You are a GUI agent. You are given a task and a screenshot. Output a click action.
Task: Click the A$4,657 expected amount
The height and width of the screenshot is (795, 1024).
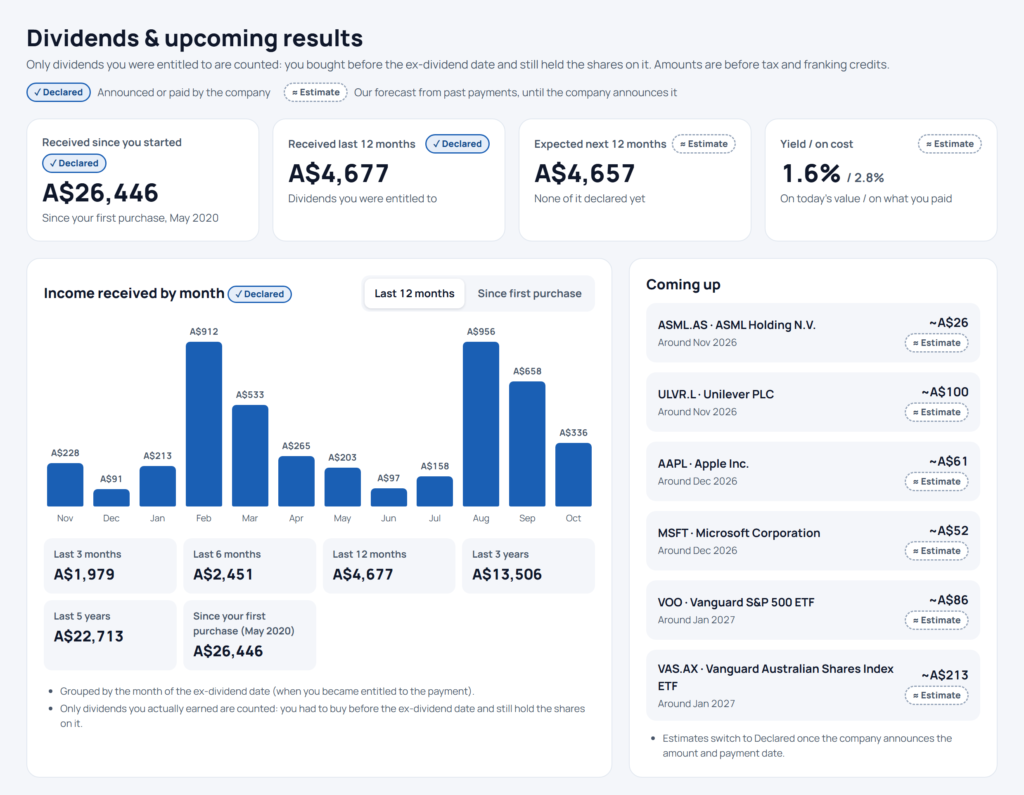pyautogui.click(x=584, y=174)
